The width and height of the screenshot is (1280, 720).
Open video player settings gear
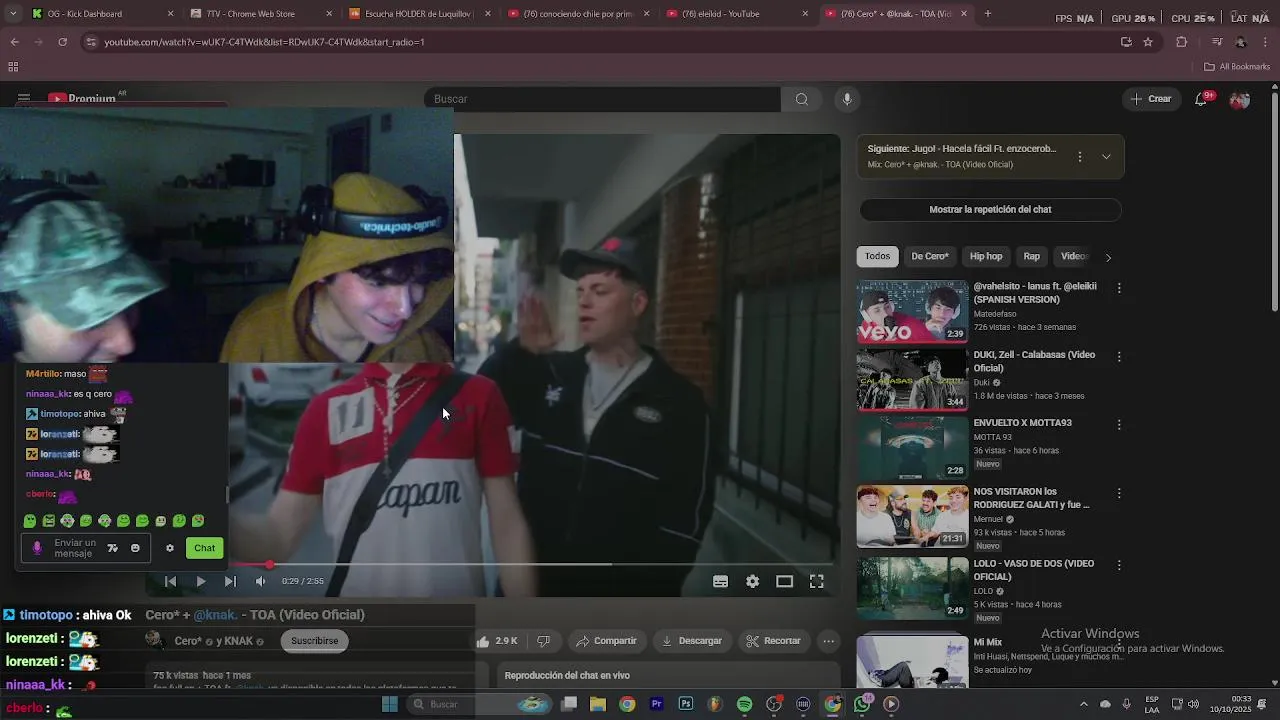752,581
